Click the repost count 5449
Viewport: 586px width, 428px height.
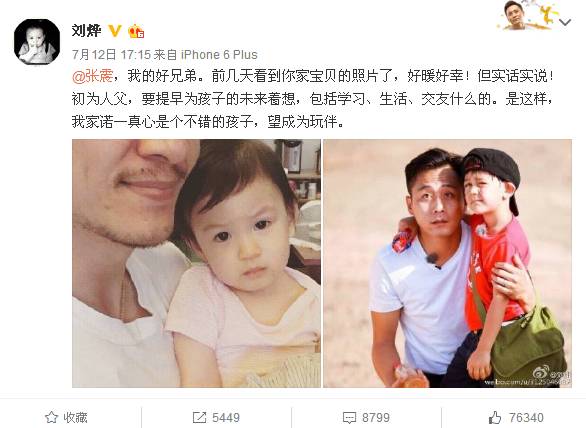[226, 417]
